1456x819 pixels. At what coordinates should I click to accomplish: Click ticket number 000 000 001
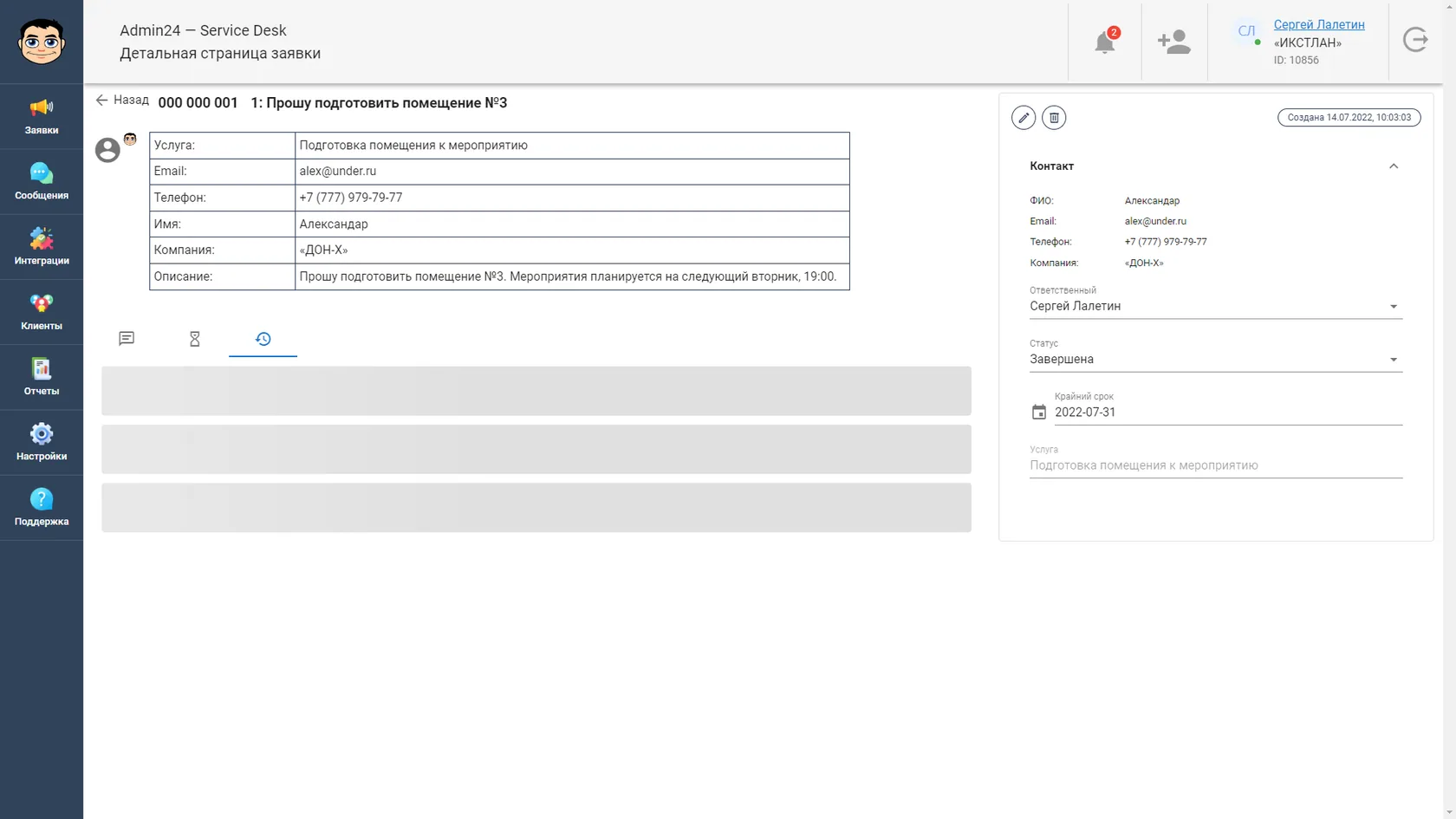198,103
